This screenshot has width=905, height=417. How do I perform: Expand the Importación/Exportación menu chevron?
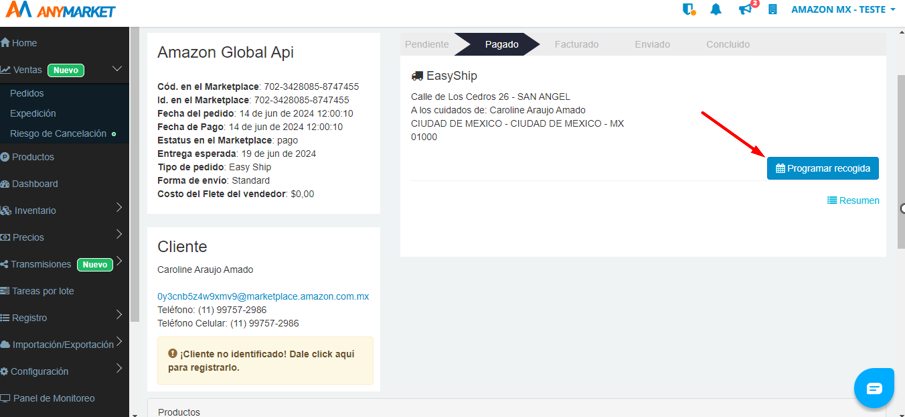click(x=119, y=341)
